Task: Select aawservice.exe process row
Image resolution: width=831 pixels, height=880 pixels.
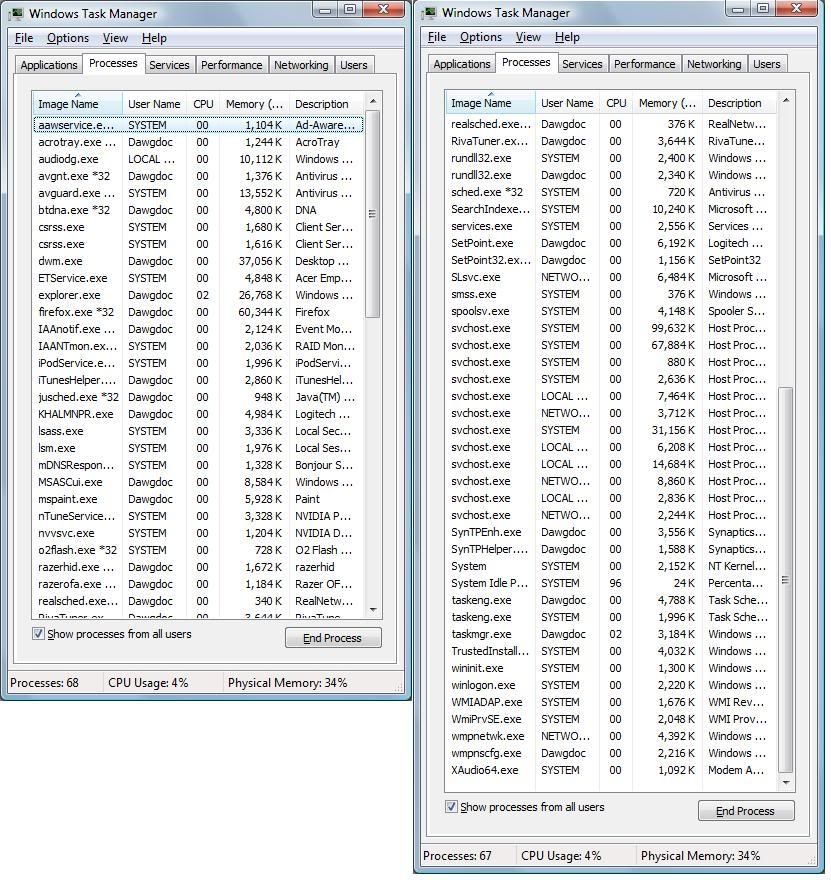Action: [199, 125]
